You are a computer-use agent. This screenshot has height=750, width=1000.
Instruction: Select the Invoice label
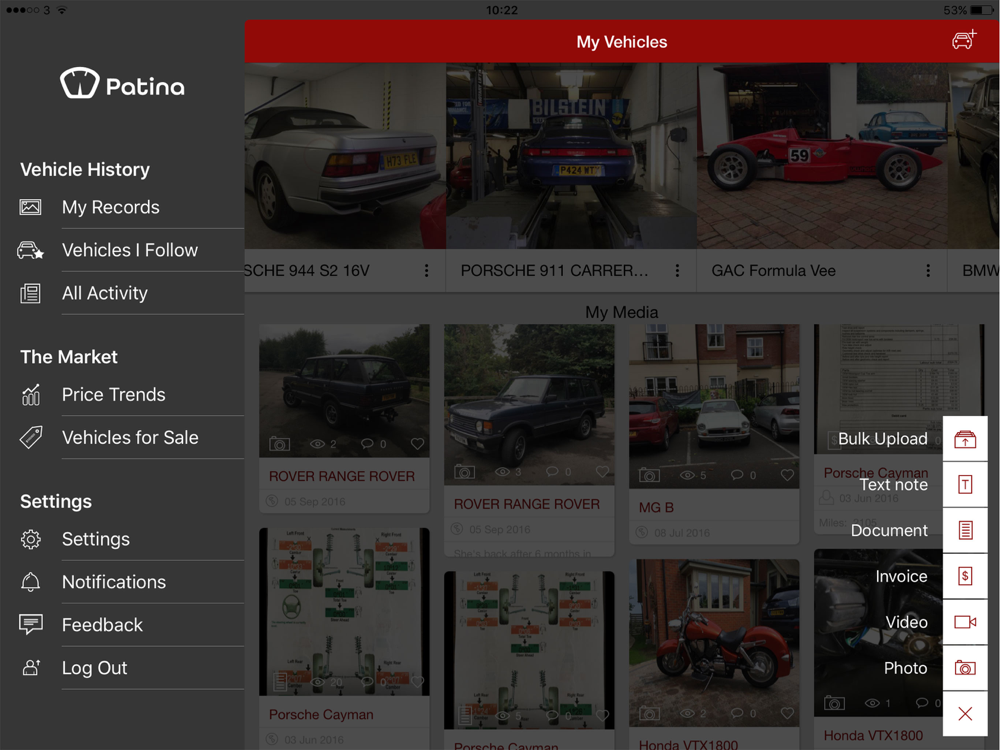901,577
